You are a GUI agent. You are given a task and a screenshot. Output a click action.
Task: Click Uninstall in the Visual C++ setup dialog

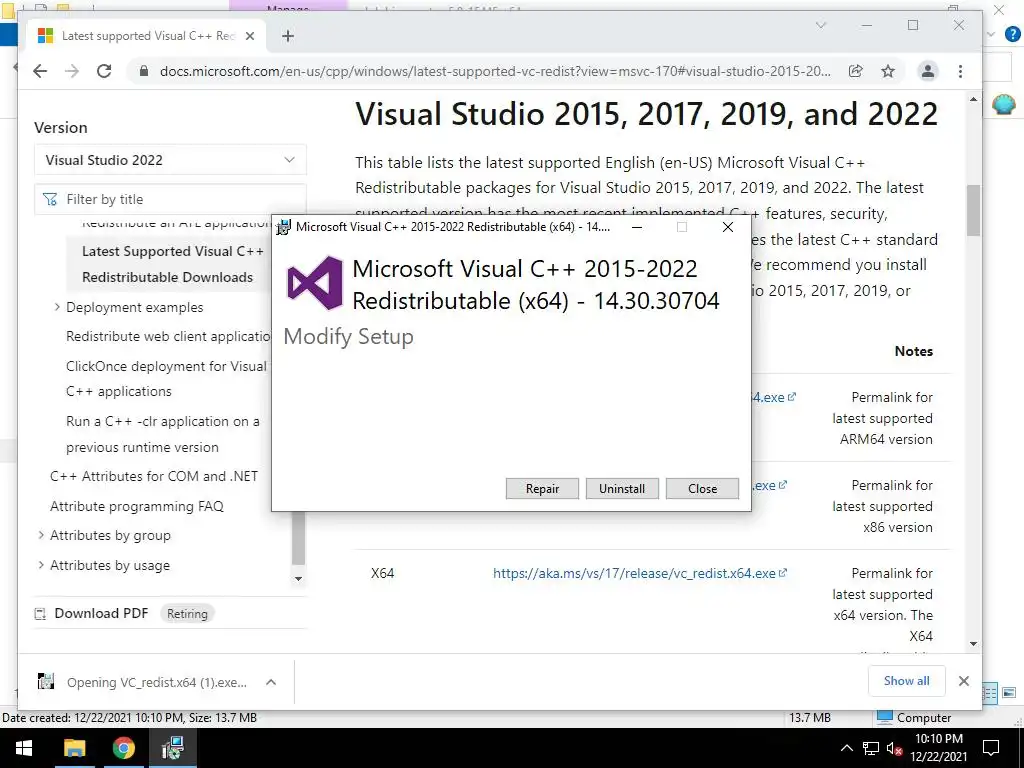click(622, 488)
